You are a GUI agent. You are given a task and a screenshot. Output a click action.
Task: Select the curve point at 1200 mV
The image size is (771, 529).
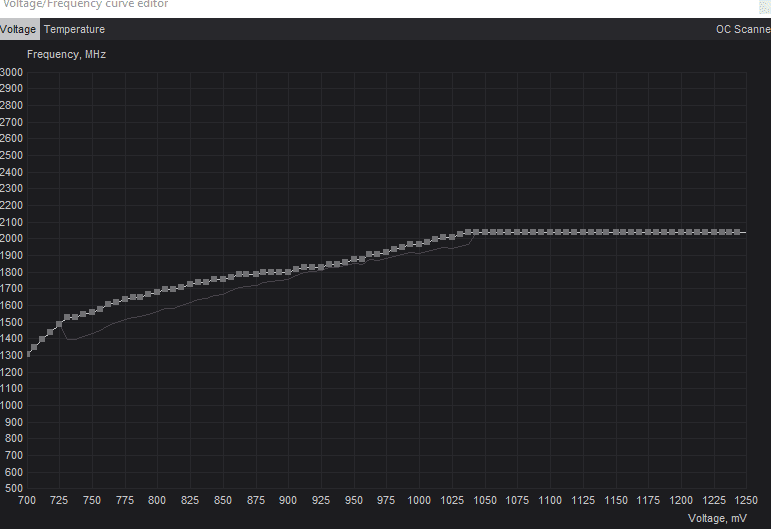pos(681,232)
